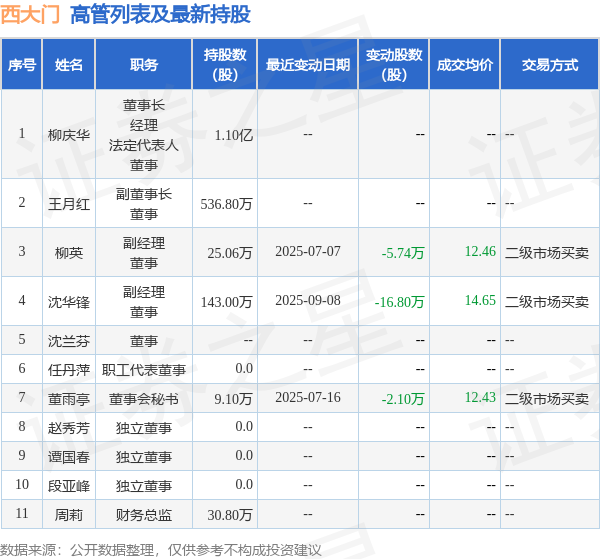This screenshot has height=559, width=600.
Task: Click the change value -16.80万
Action: (x=399, y=302)
